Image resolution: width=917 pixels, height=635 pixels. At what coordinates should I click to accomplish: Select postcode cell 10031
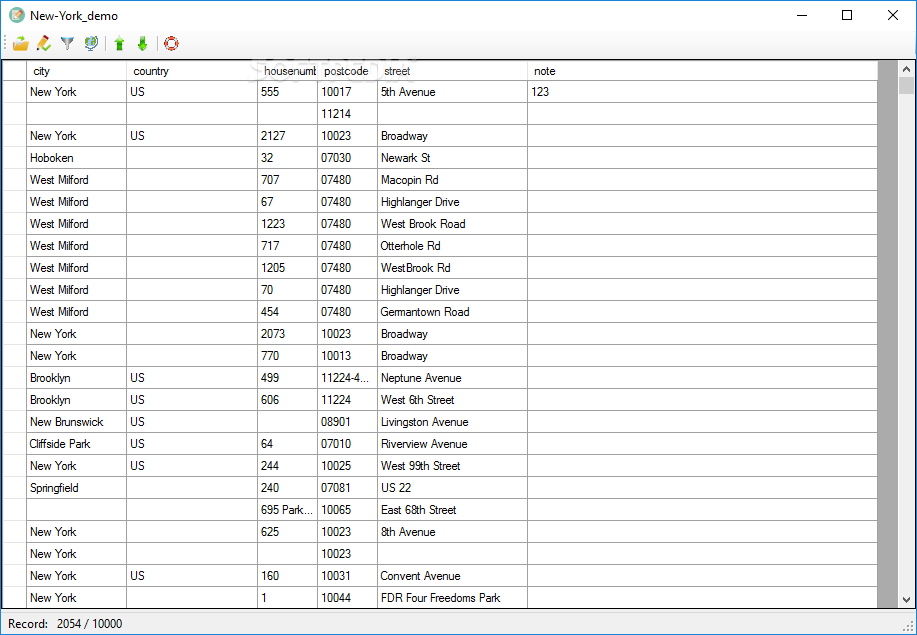point(347,577)
